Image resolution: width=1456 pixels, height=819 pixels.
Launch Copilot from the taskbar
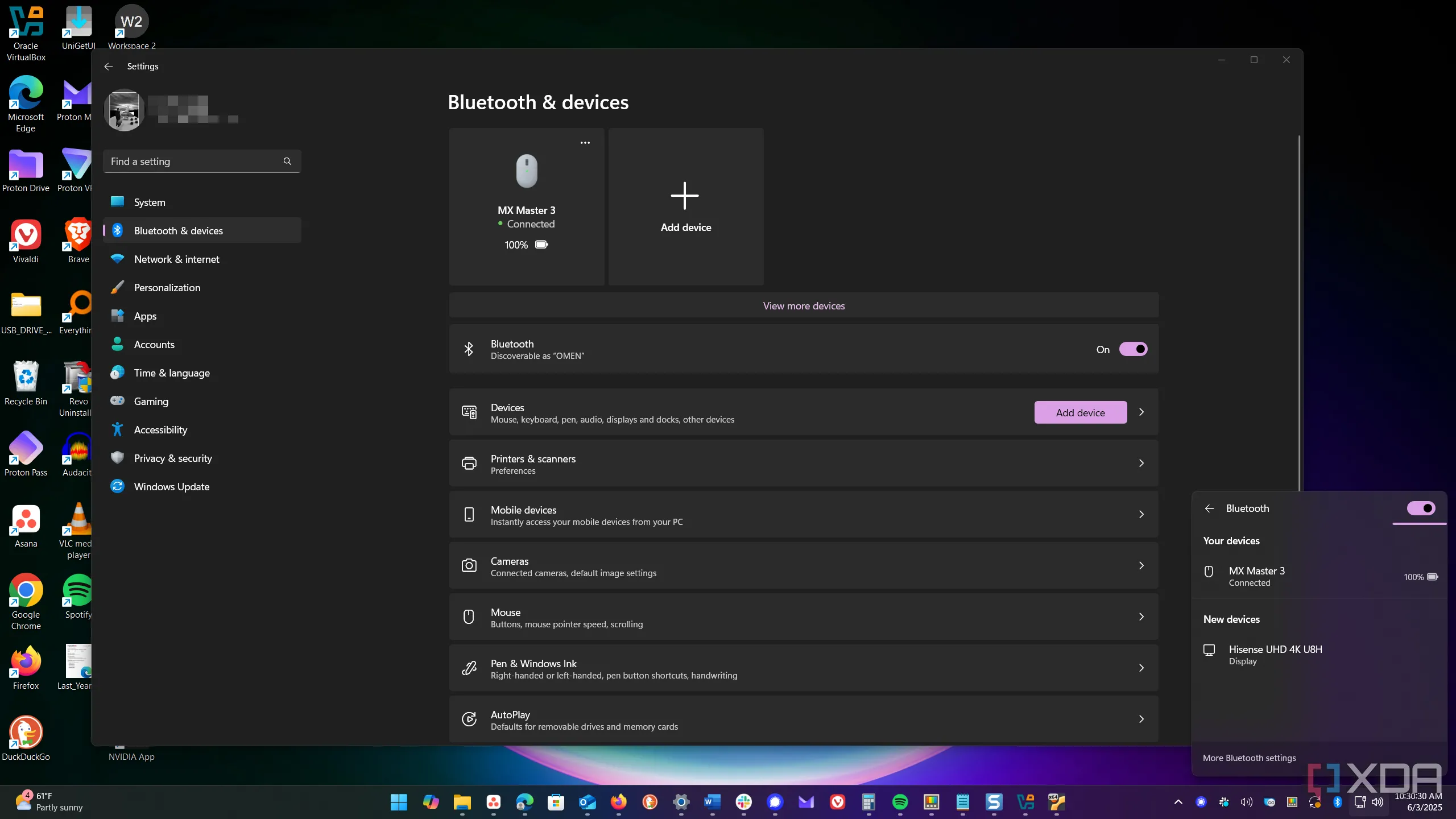point(431,802)
